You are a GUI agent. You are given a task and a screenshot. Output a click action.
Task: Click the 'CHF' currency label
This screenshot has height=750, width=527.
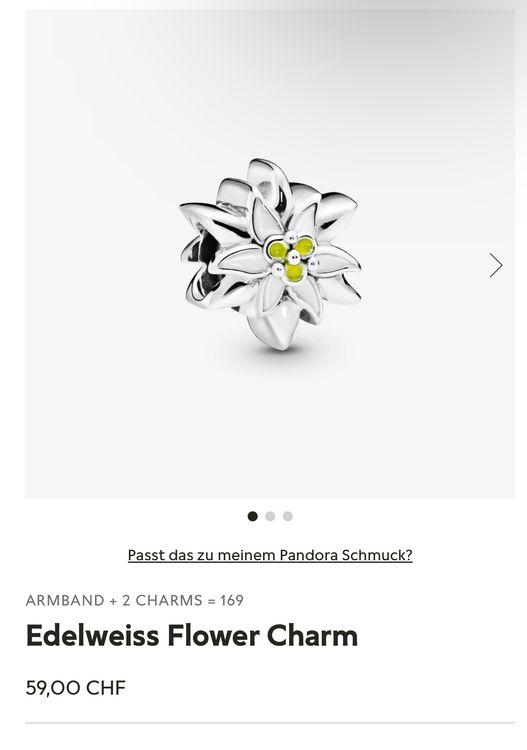coord(106,688)
